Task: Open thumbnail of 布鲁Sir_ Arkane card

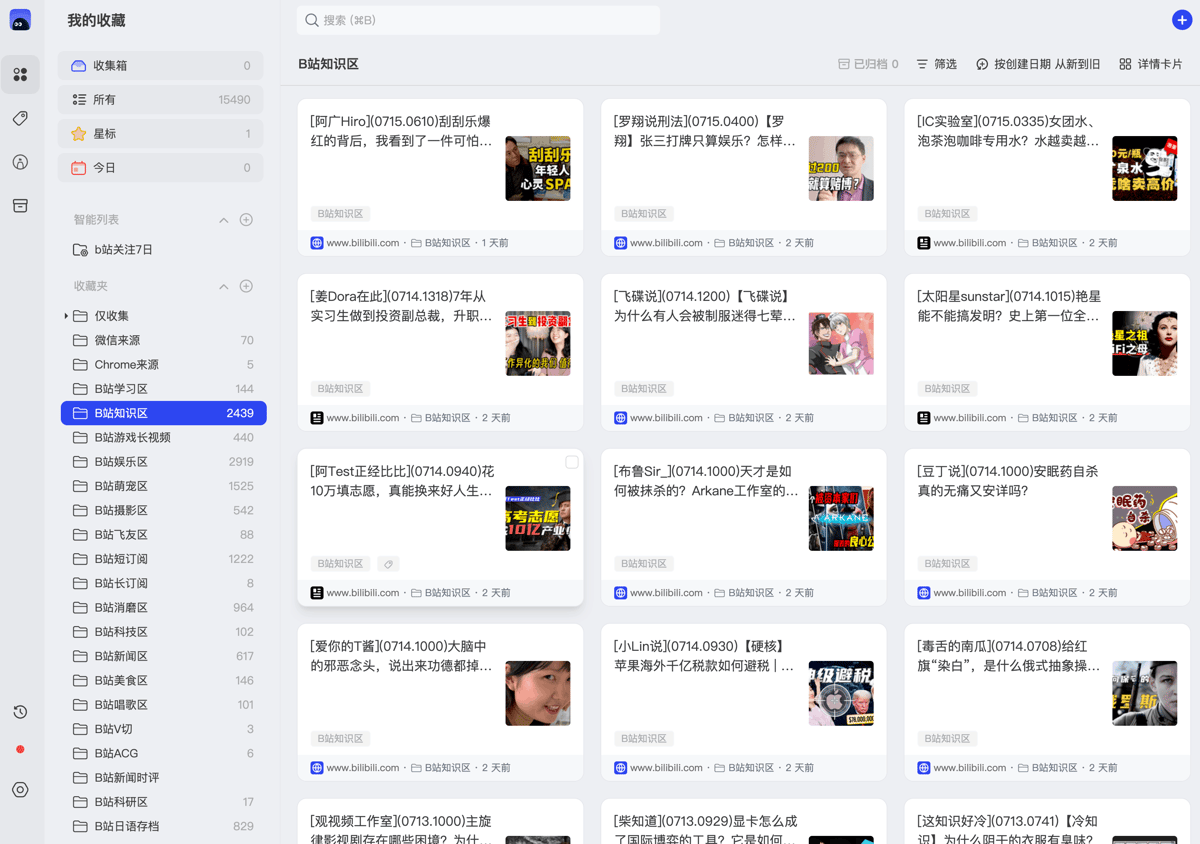Action: tap(841, 519)
